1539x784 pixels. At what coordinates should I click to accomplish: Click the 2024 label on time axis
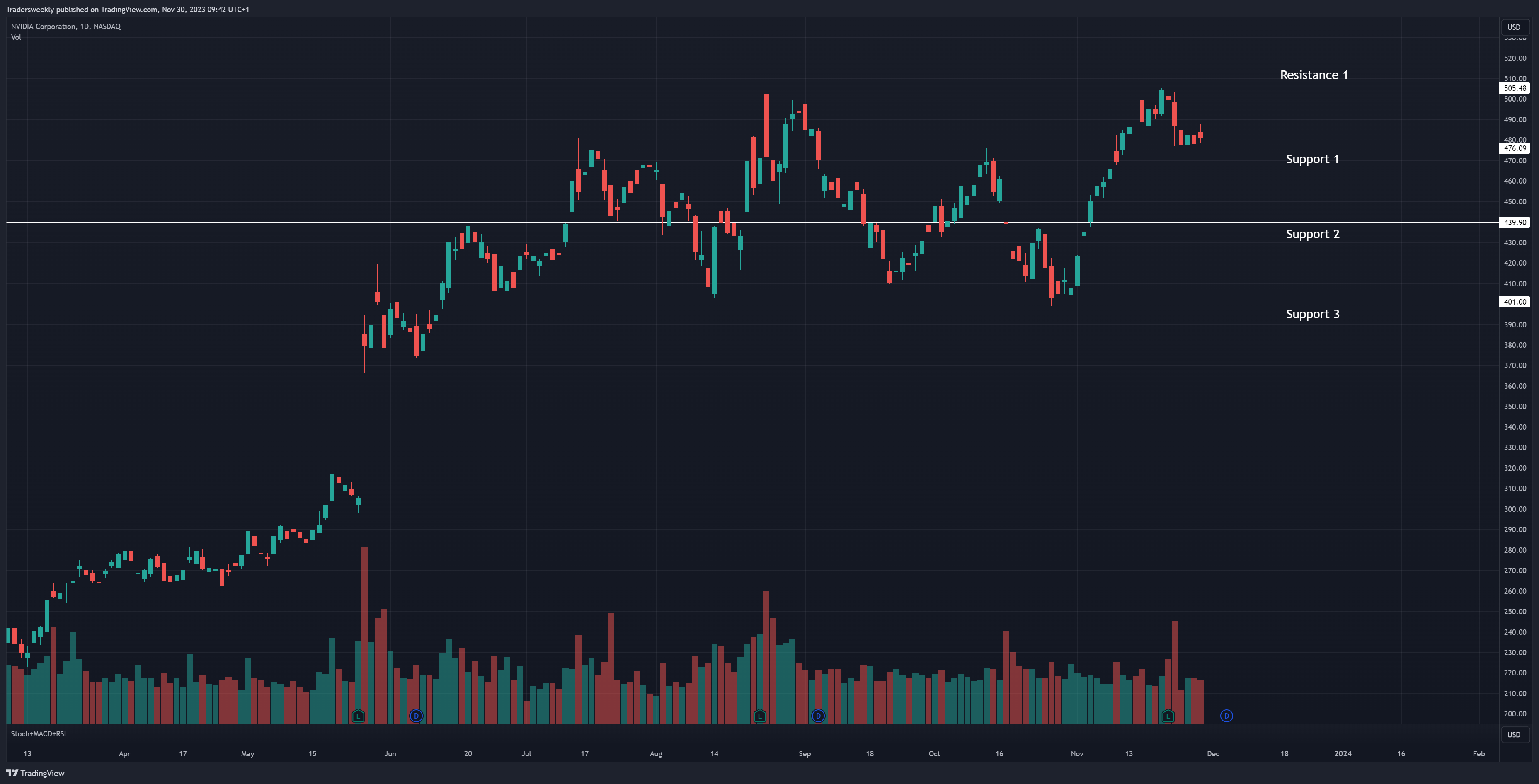(1343, 754)
